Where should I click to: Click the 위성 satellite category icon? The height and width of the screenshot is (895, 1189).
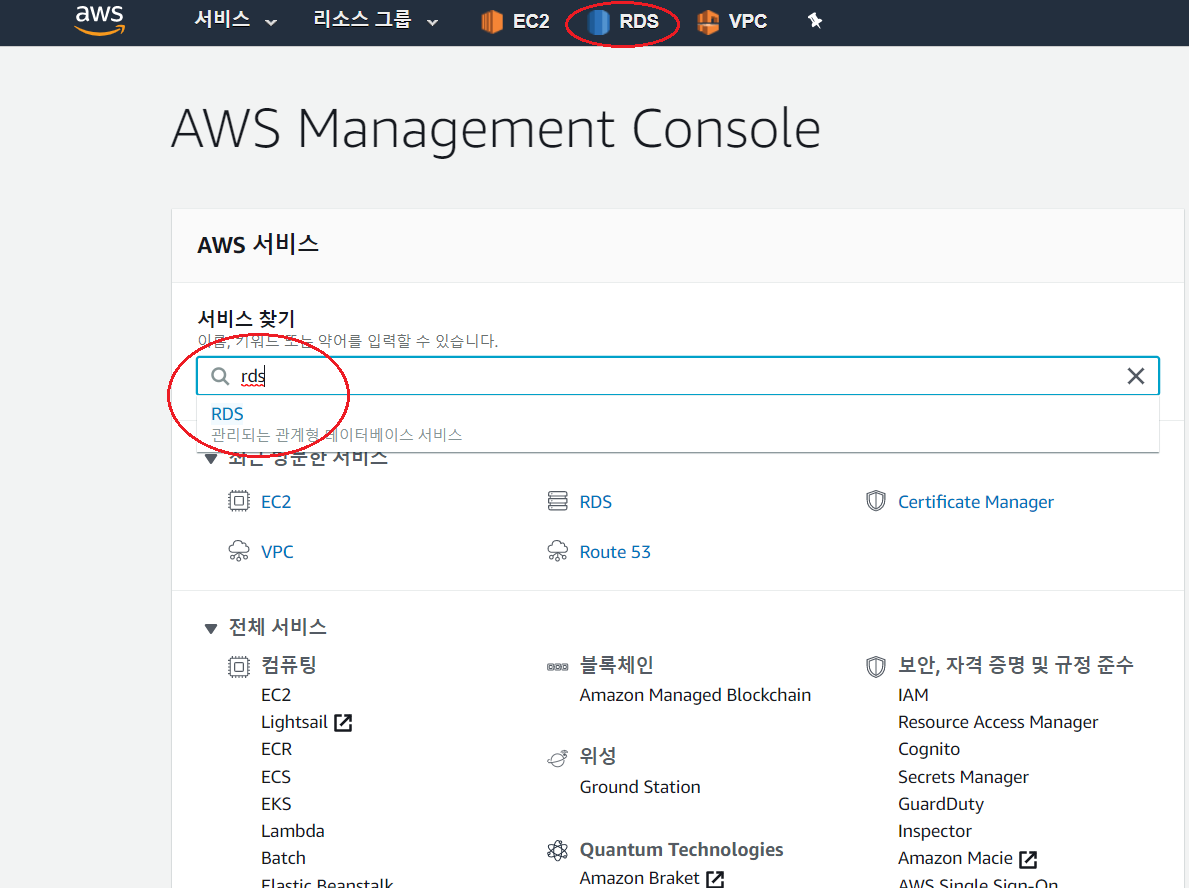[x=557, y=758]
